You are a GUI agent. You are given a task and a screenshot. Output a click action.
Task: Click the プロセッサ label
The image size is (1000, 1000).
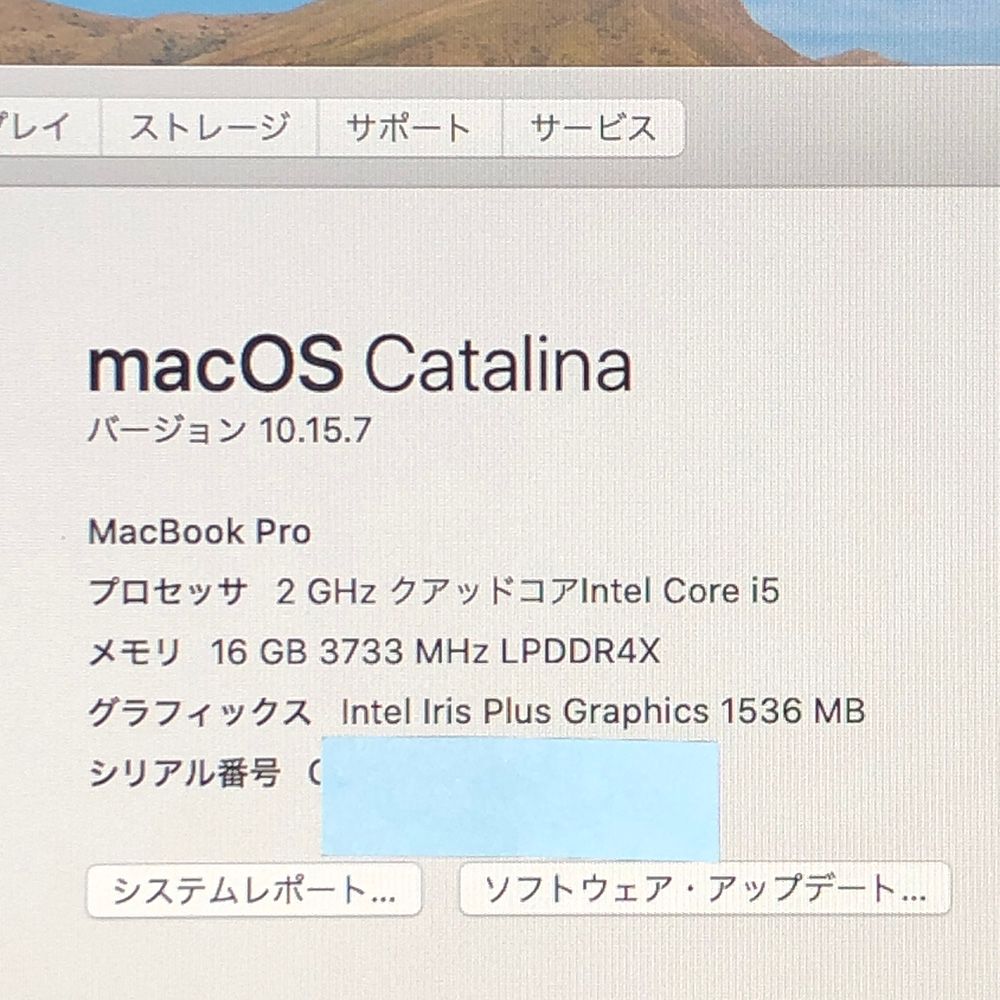[167, 592]
